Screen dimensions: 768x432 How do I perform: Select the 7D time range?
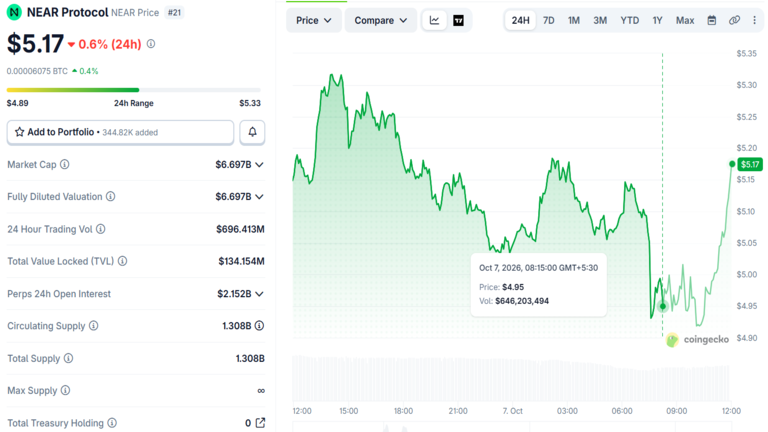(x=549, y=21)
